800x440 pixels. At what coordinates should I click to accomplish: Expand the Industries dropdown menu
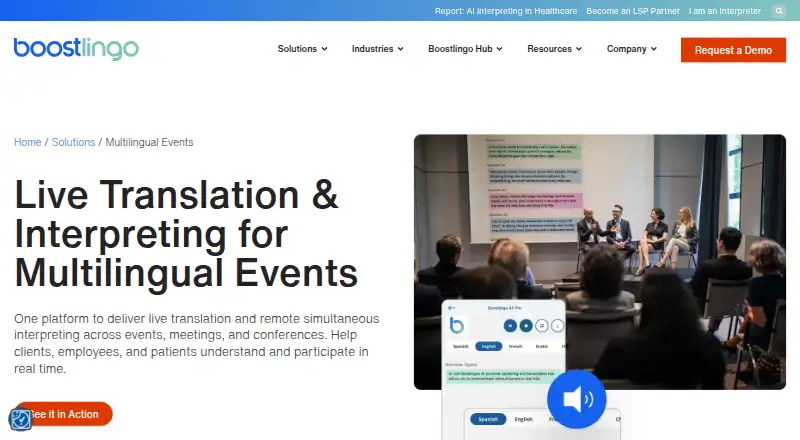point(378,49)
